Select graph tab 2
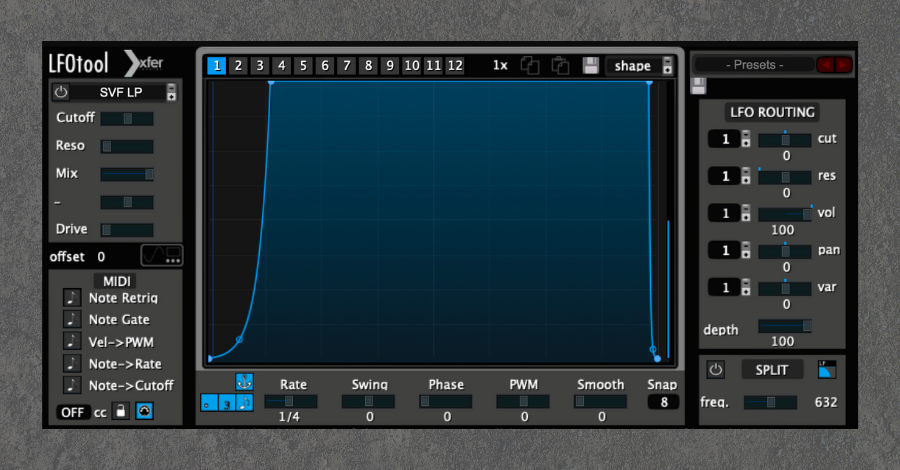The width and height of the screenshot is (900, 470). (x=238, y=65)
